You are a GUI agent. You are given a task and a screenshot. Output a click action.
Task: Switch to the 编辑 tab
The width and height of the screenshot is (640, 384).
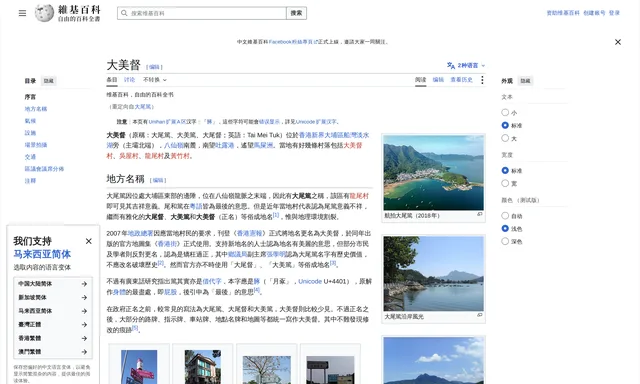pyautogui.click(x=438, y=80)
